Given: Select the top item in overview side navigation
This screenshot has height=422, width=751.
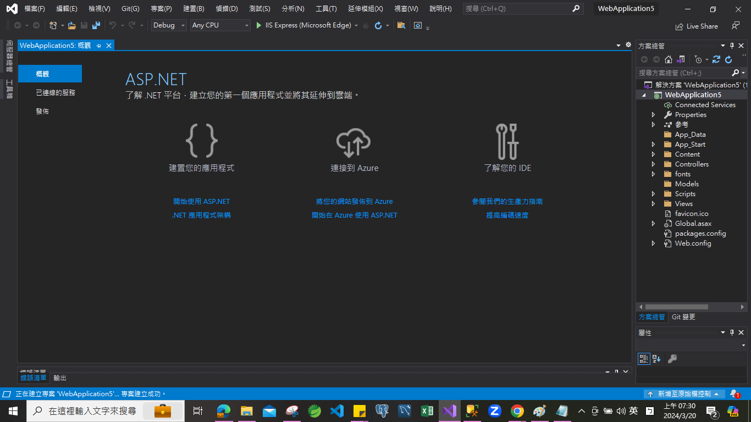Looking at the screenshot, I should coord(50,74).
